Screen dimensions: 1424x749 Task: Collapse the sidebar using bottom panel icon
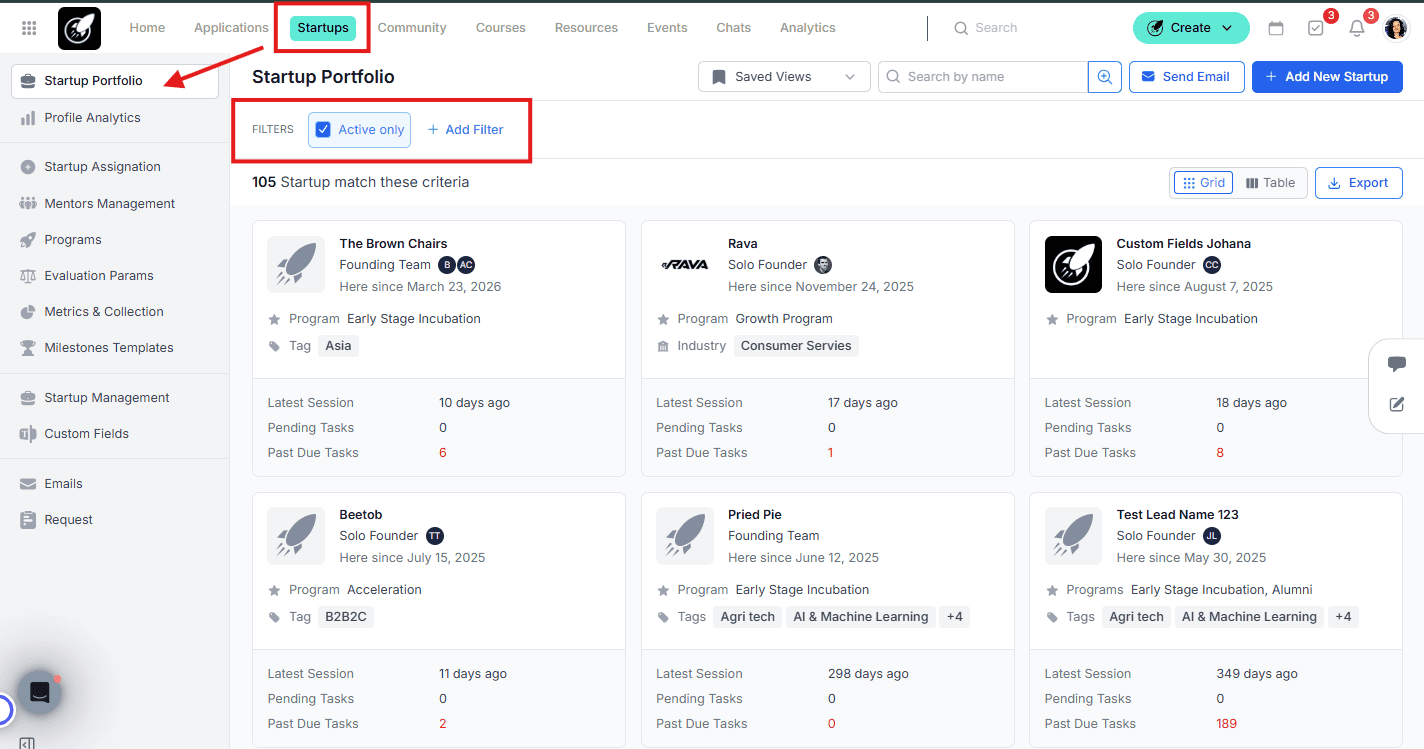(27, 743)
